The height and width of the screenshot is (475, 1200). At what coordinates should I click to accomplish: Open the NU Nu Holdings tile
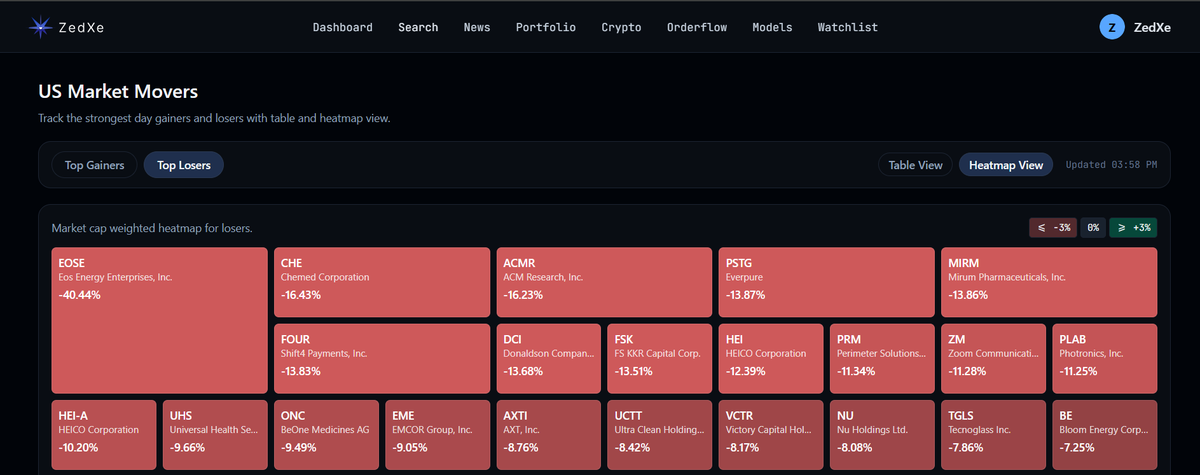pyautogui.click(x=882, y=435)
